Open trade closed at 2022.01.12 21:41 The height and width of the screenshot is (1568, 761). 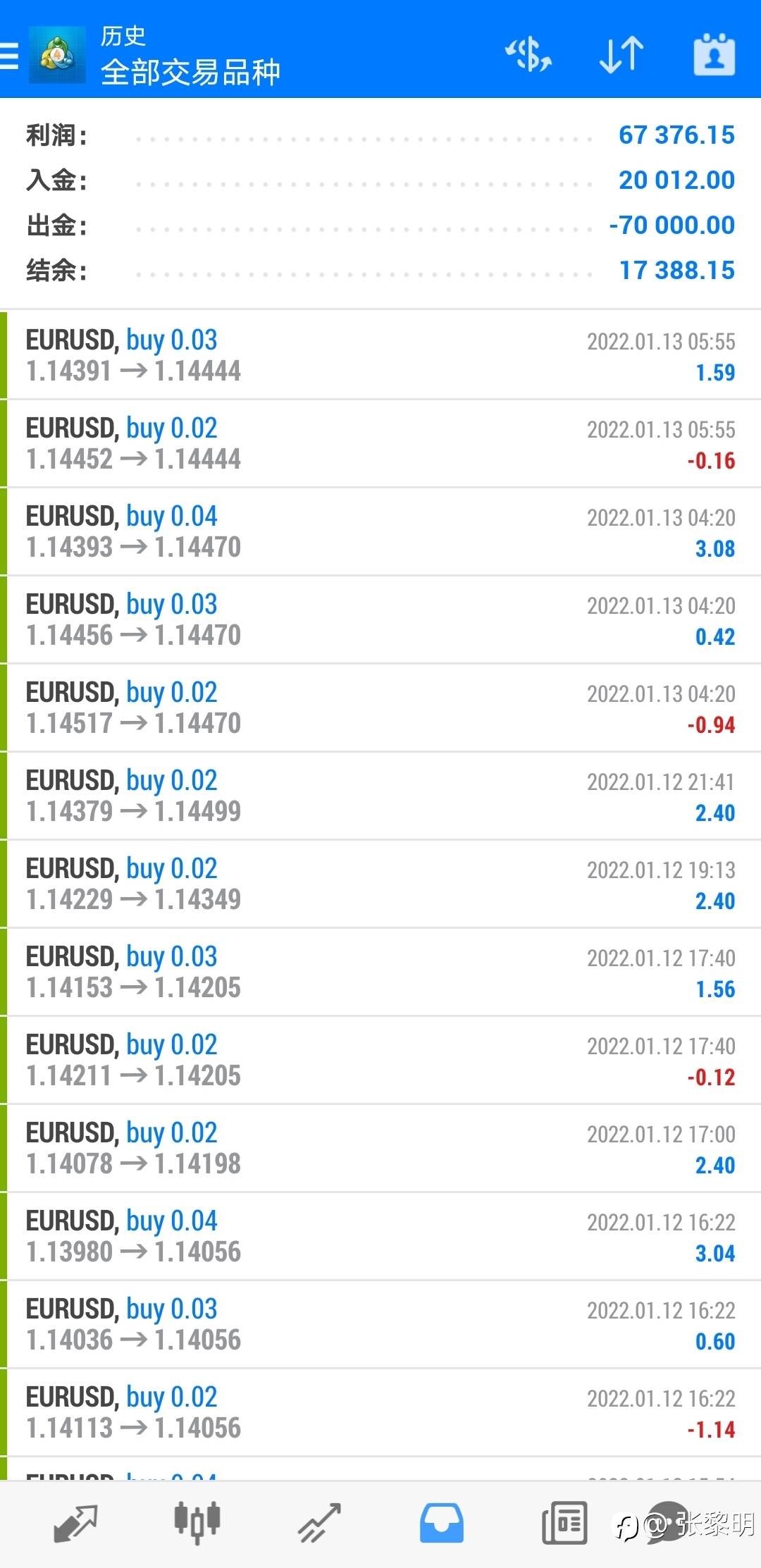[x=380, y=796]
